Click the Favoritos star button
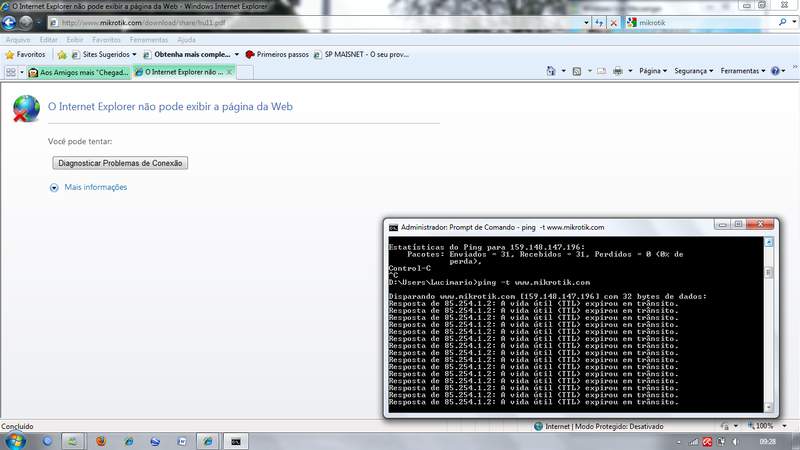The height and width of the screenshot is (450, 800). pyautogui.click(x=26, y=55)
